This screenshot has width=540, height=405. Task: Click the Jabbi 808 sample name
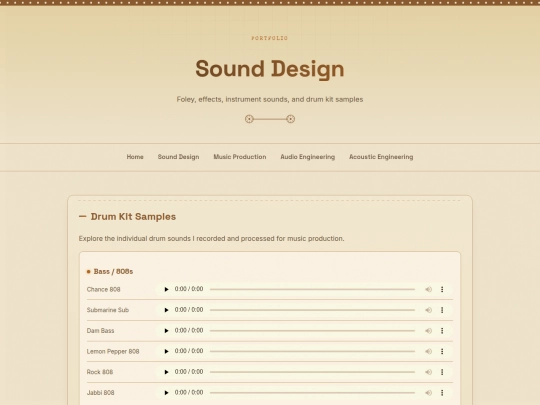pyautogui.click(x=101, y=393)
